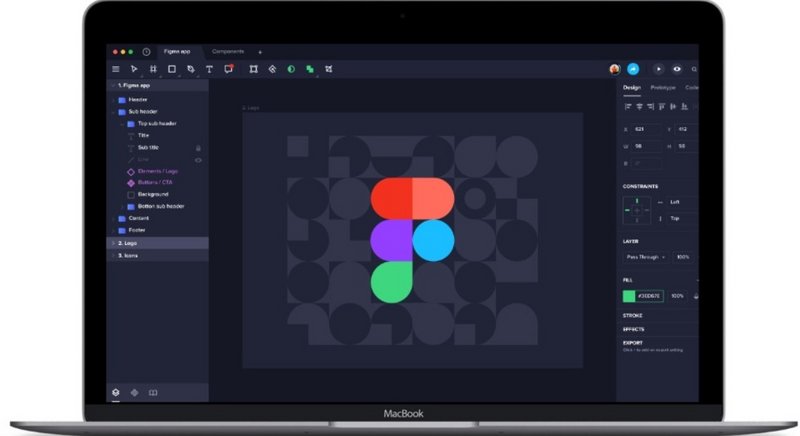The width and height of the screenshot is (800, 436).
Task: Click the blue Share button
Action: point(633,69)
